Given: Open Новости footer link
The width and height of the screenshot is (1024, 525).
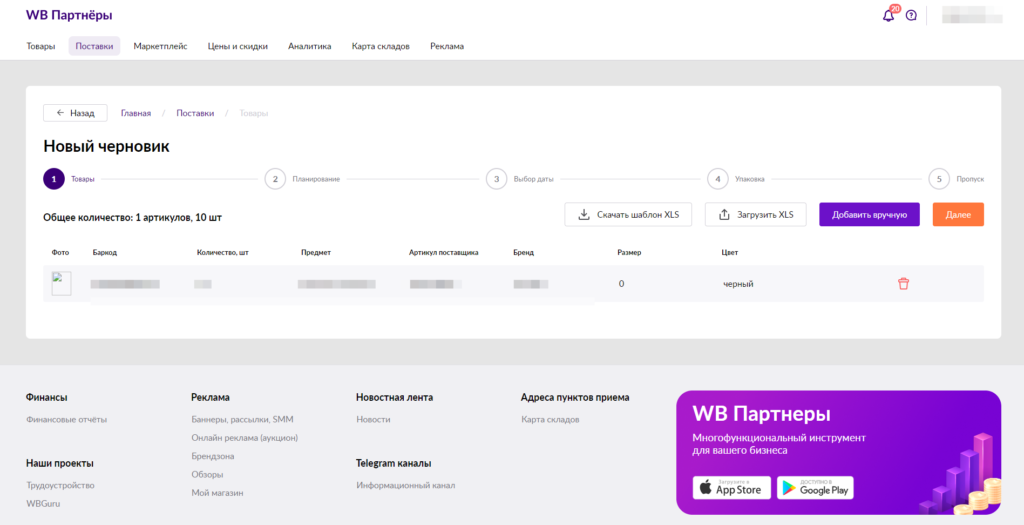Looking at the screenshot, I should [374, 419].
